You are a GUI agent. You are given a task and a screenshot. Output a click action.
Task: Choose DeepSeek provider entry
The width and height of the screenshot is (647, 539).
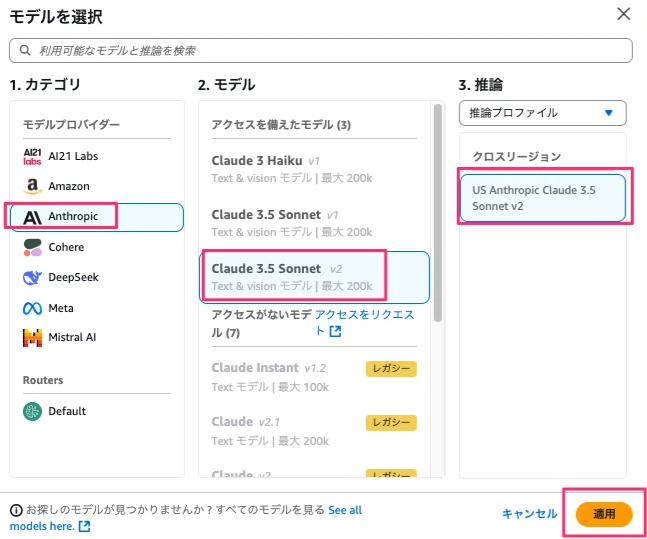pos(97,277)
